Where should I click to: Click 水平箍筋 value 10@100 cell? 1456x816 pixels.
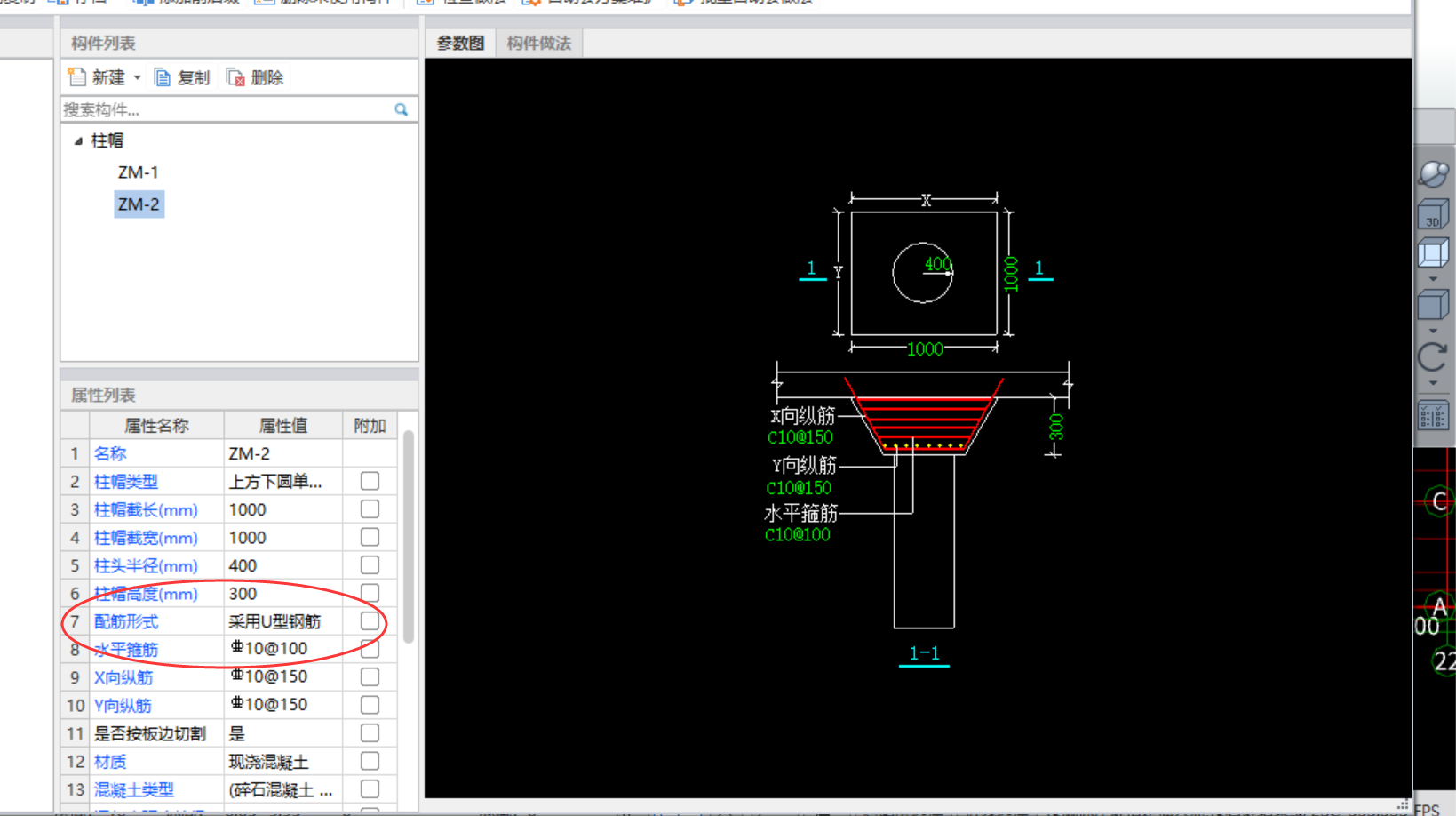pos(282,649)
